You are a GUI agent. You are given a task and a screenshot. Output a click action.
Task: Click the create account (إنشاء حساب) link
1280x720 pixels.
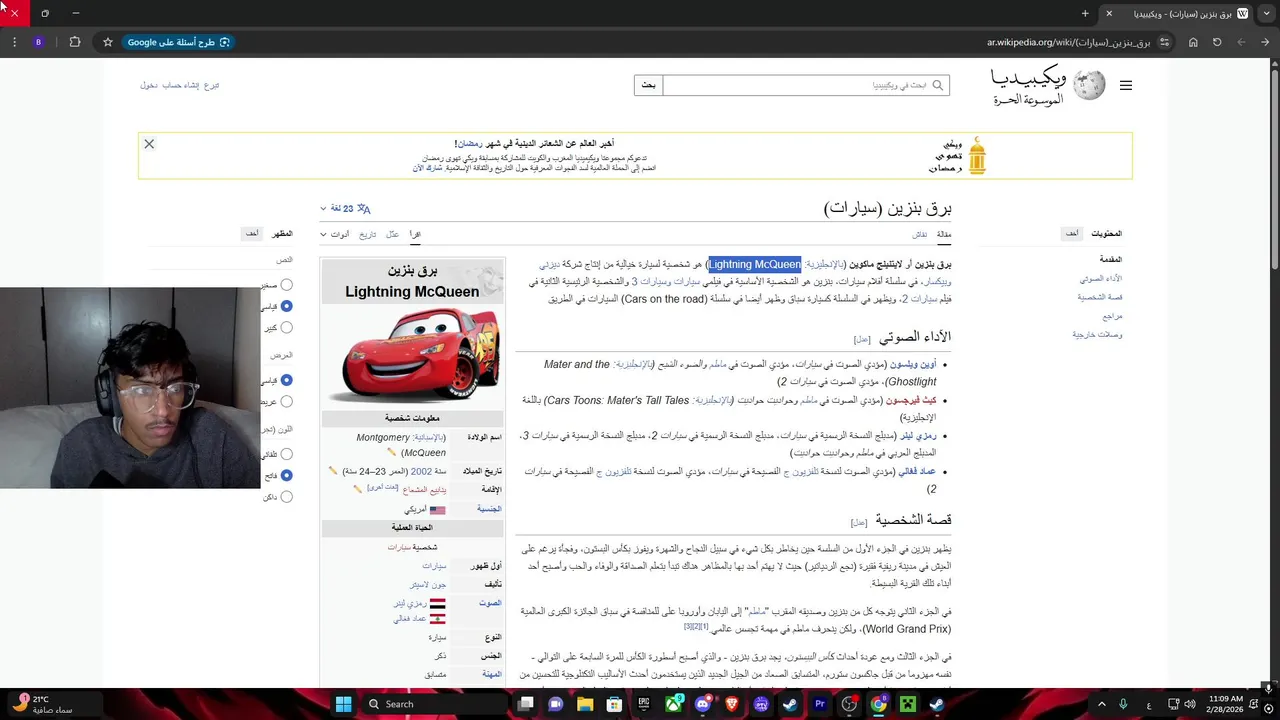click(181, 85)
